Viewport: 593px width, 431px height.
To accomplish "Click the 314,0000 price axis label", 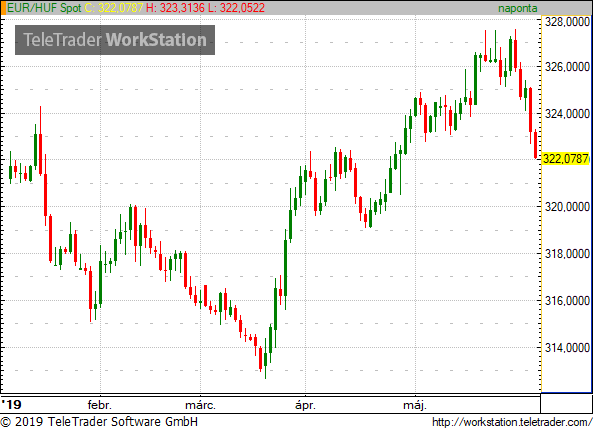I will [x=567, y=347].
